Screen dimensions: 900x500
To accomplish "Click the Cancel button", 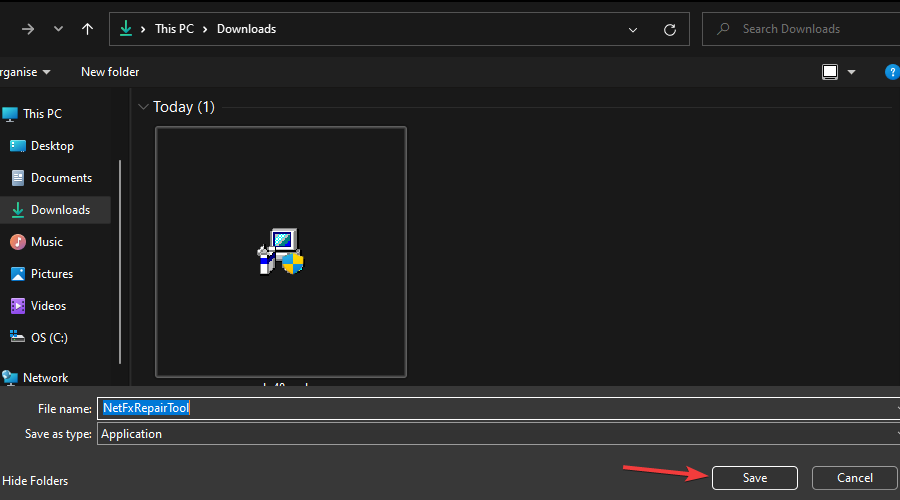I will (x=855, y=478).
